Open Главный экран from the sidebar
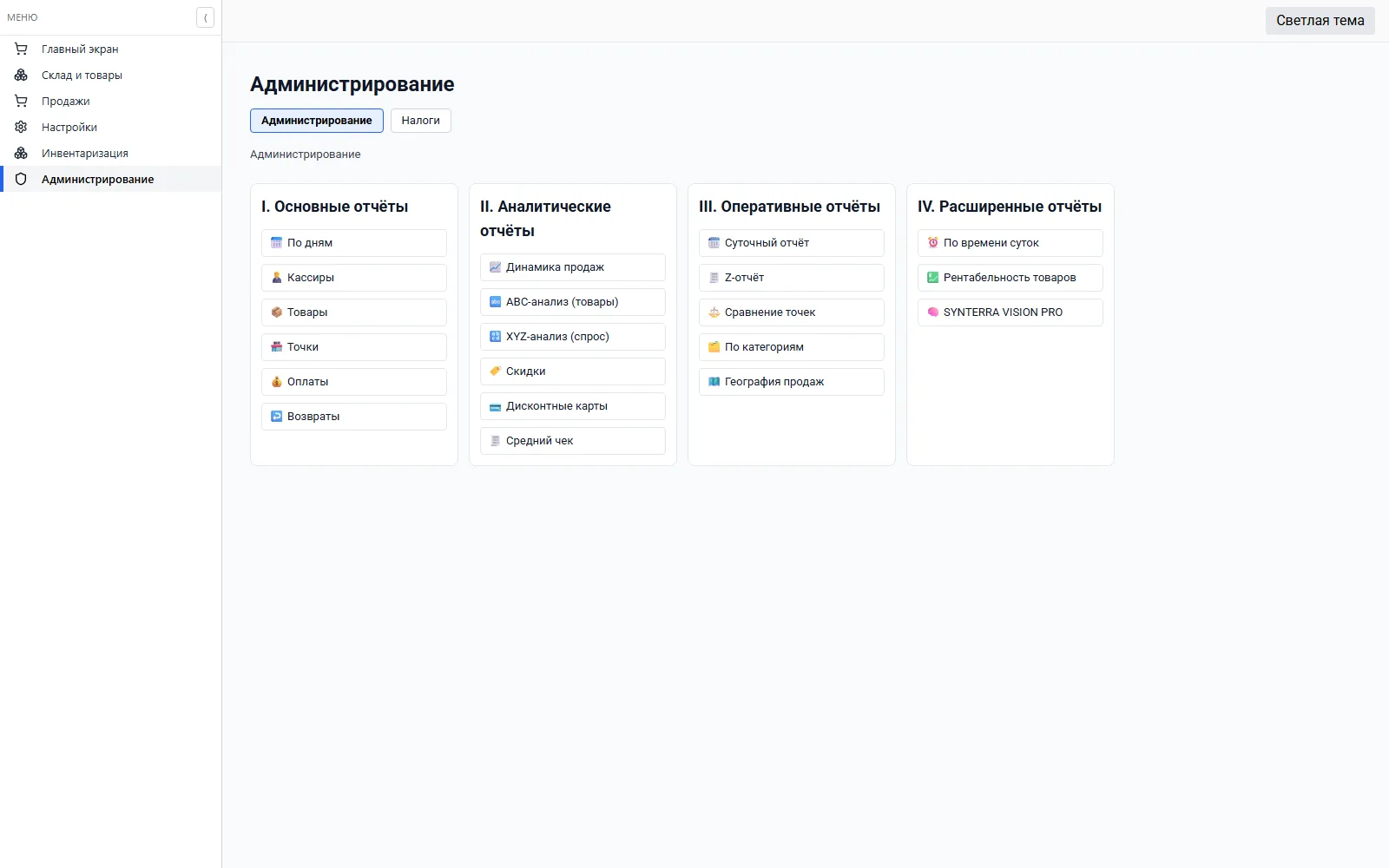Image resolution: width=1389 pixels, height=868 pixels. coord(111,49)
